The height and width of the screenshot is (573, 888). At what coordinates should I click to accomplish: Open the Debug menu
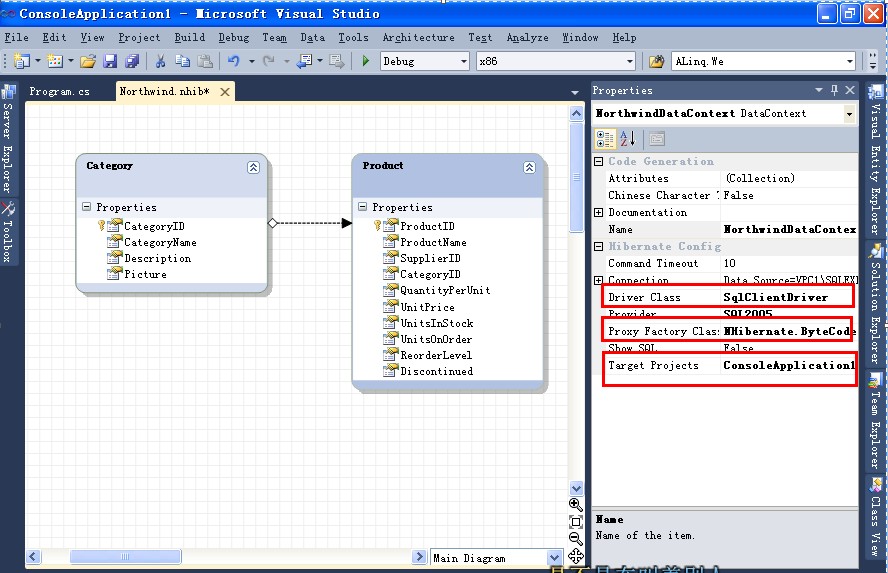pos(234,37)
